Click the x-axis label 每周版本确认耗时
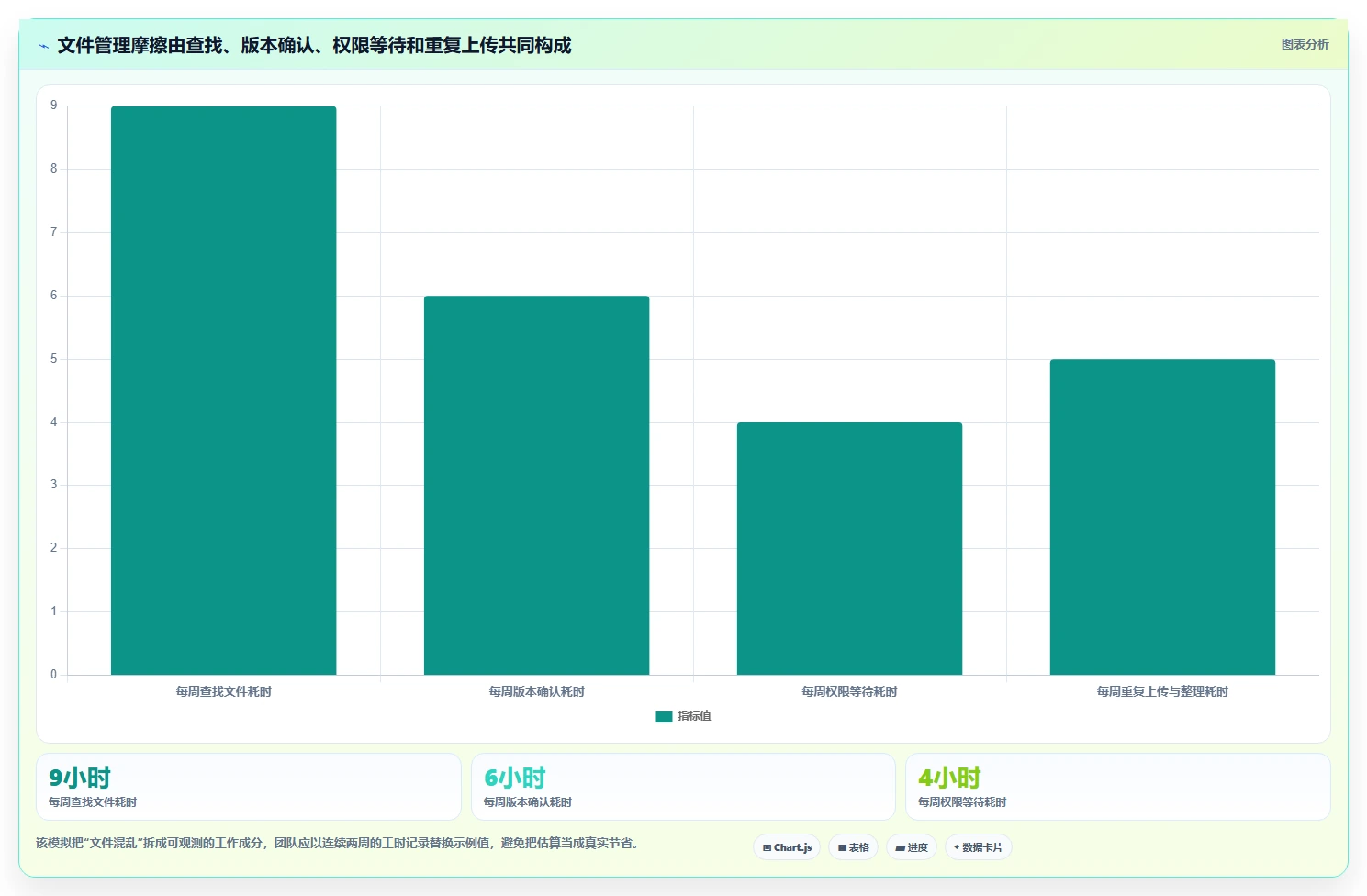This screenshot has height=896, width=1367. click(536, 691)
